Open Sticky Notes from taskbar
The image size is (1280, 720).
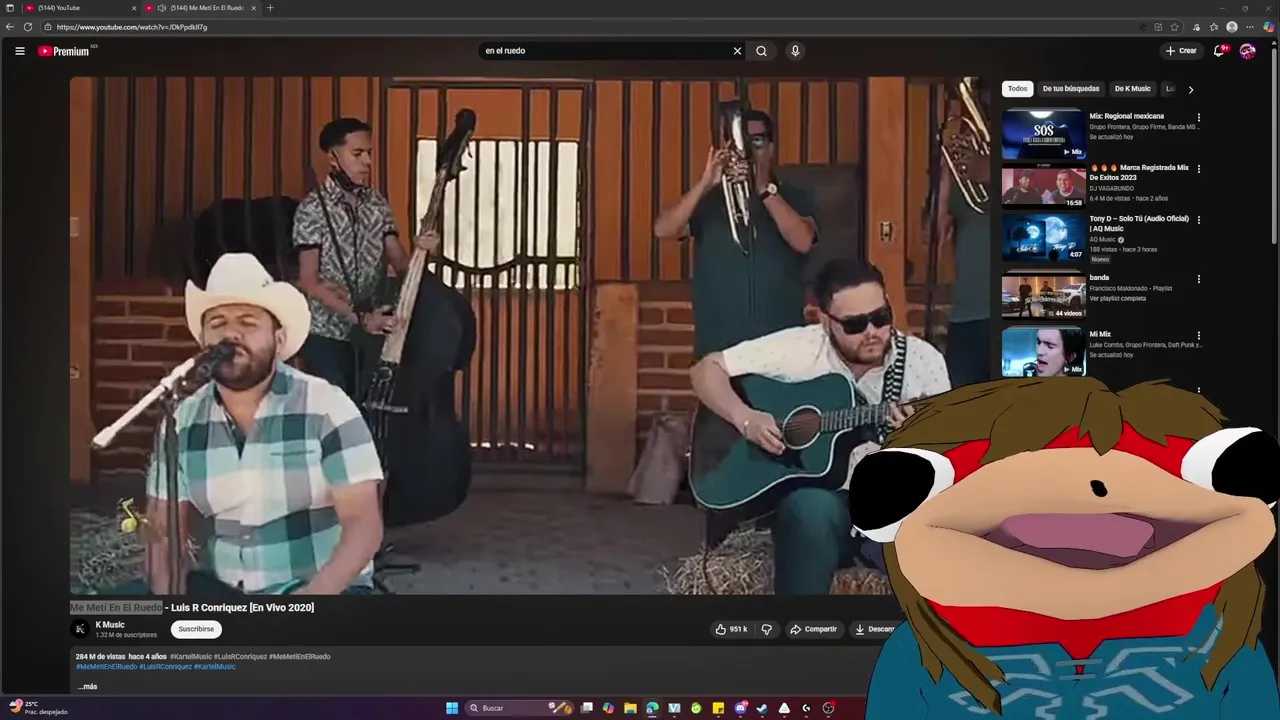718,708
